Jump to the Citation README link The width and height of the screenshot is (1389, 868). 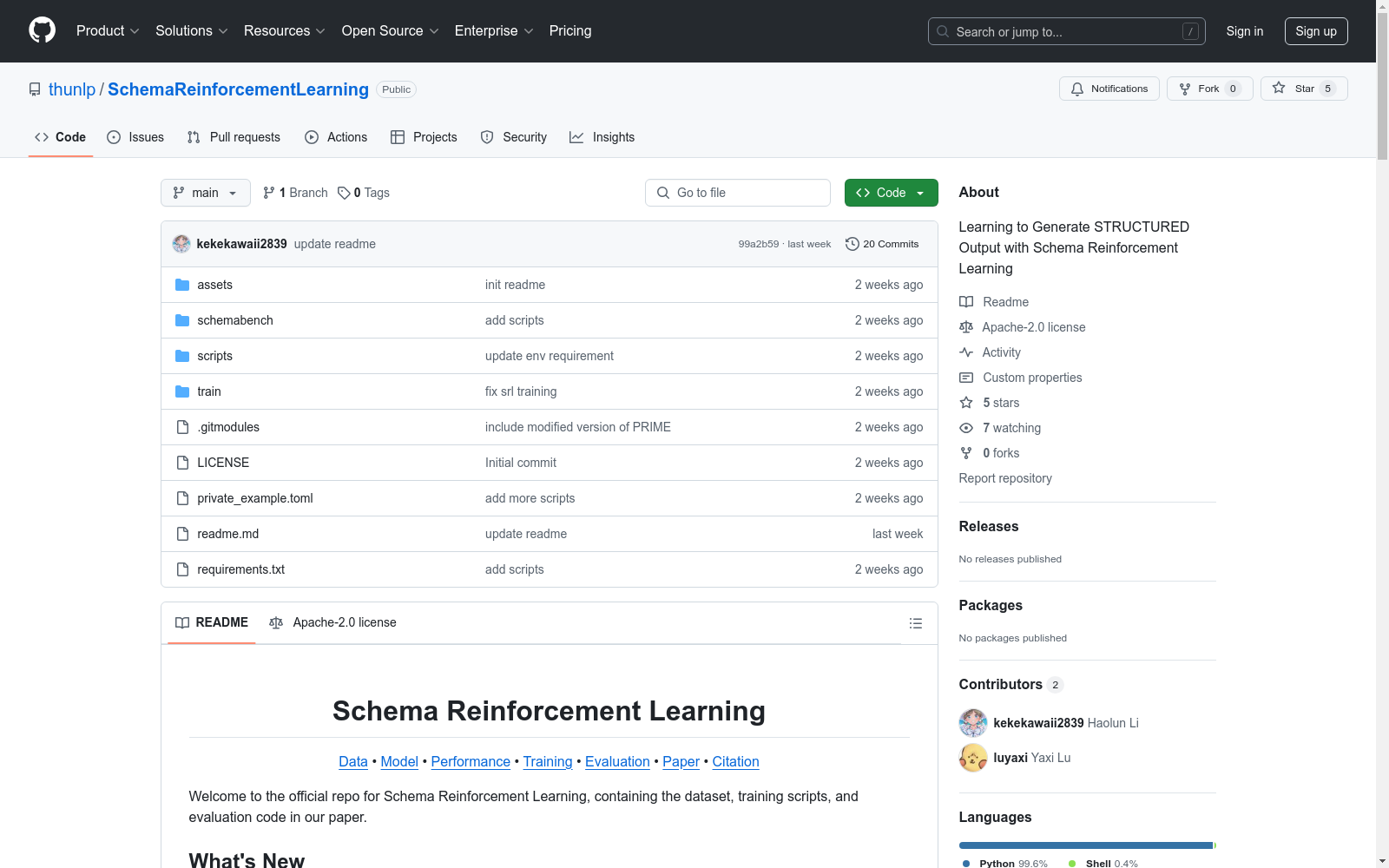coord(736,761)
